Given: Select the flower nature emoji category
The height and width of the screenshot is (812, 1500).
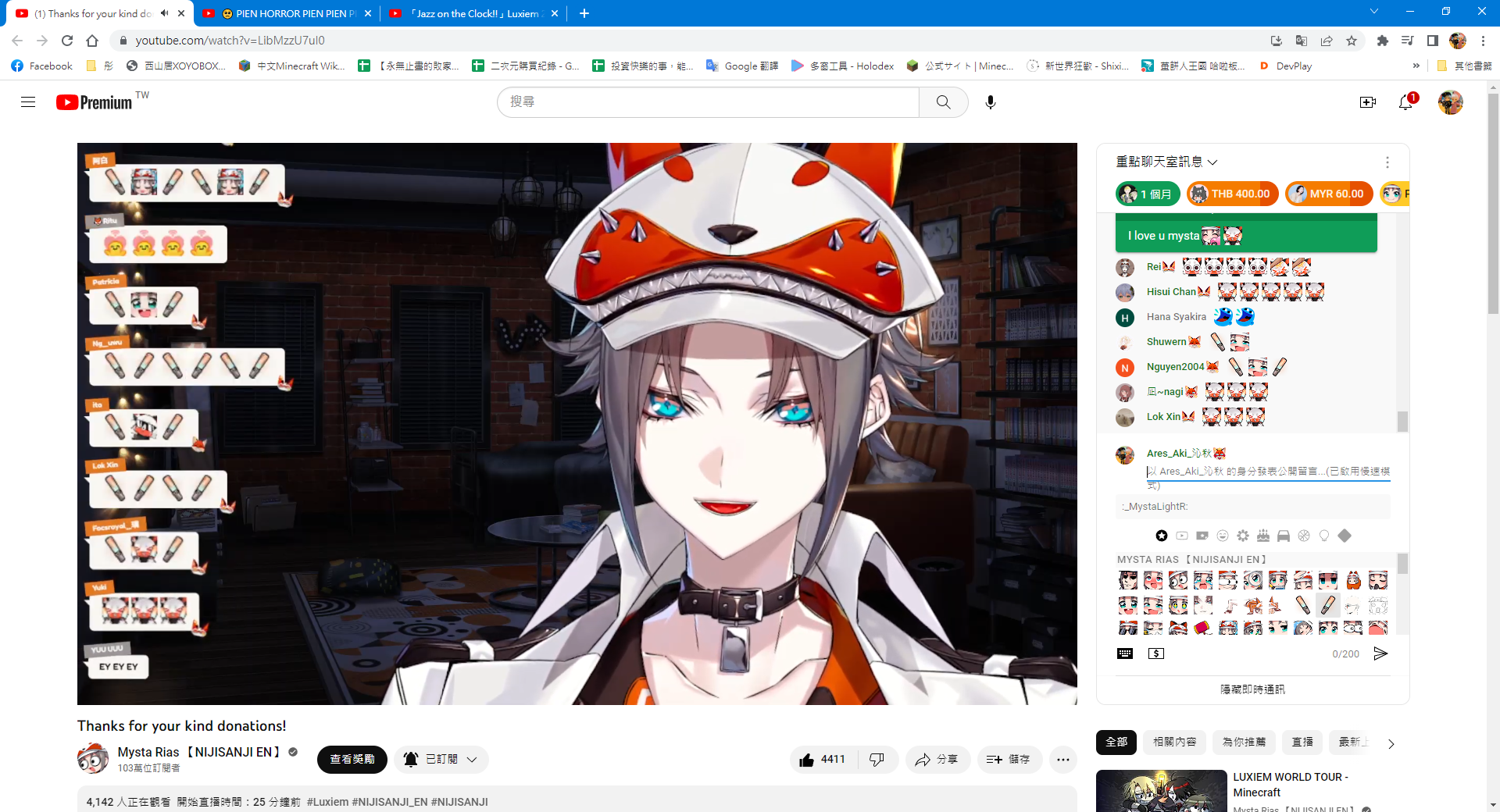Looking at the screenshot, I should click(x=1243, y=536).
